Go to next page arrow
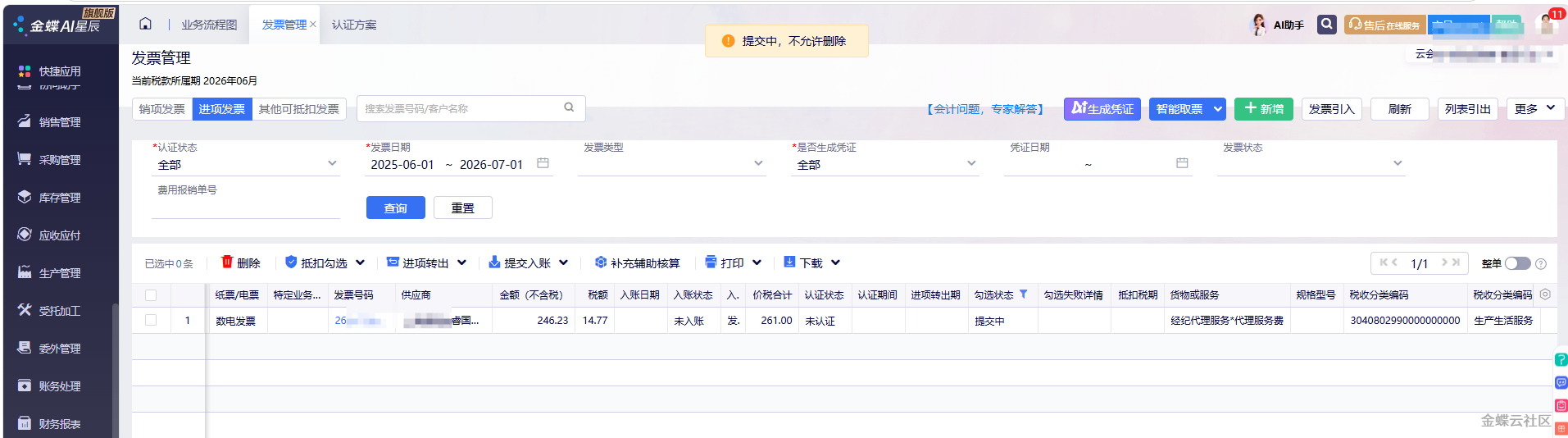This screenshot has width=1568, height=438. [x=1444, y=262]
